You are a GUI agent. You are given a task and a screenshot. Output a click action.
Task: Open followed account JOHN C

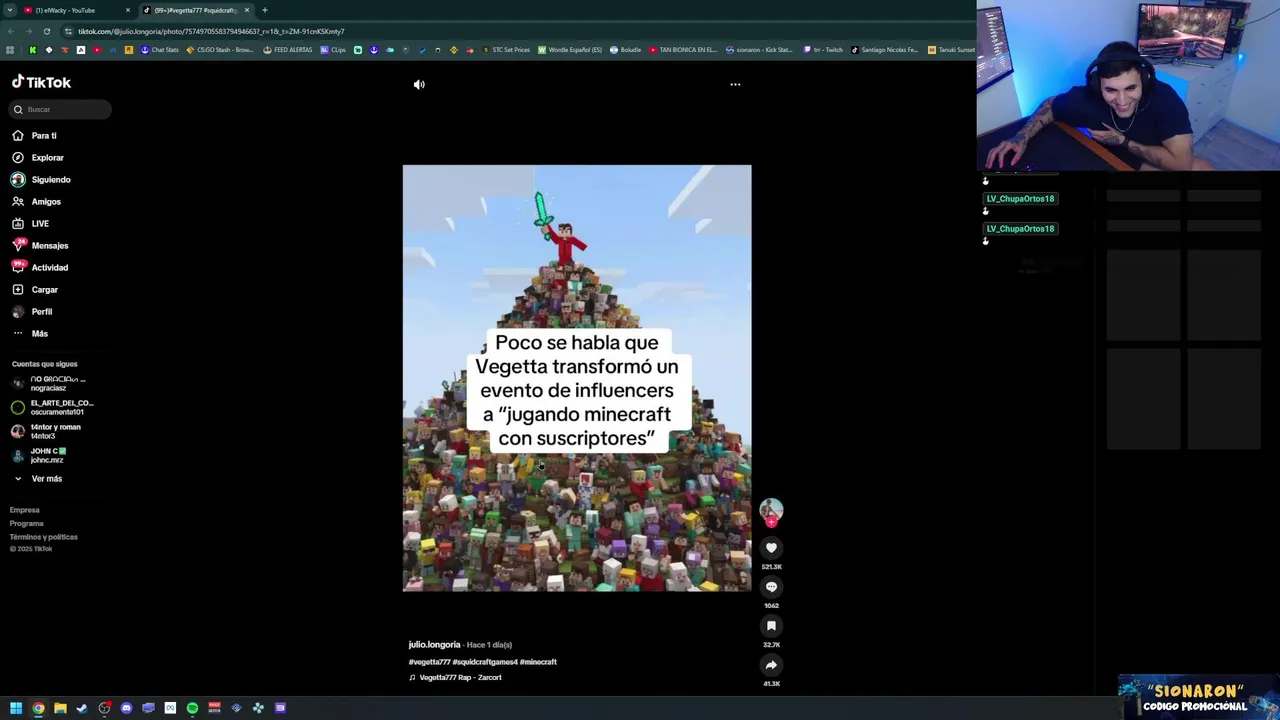click(39, 455)
